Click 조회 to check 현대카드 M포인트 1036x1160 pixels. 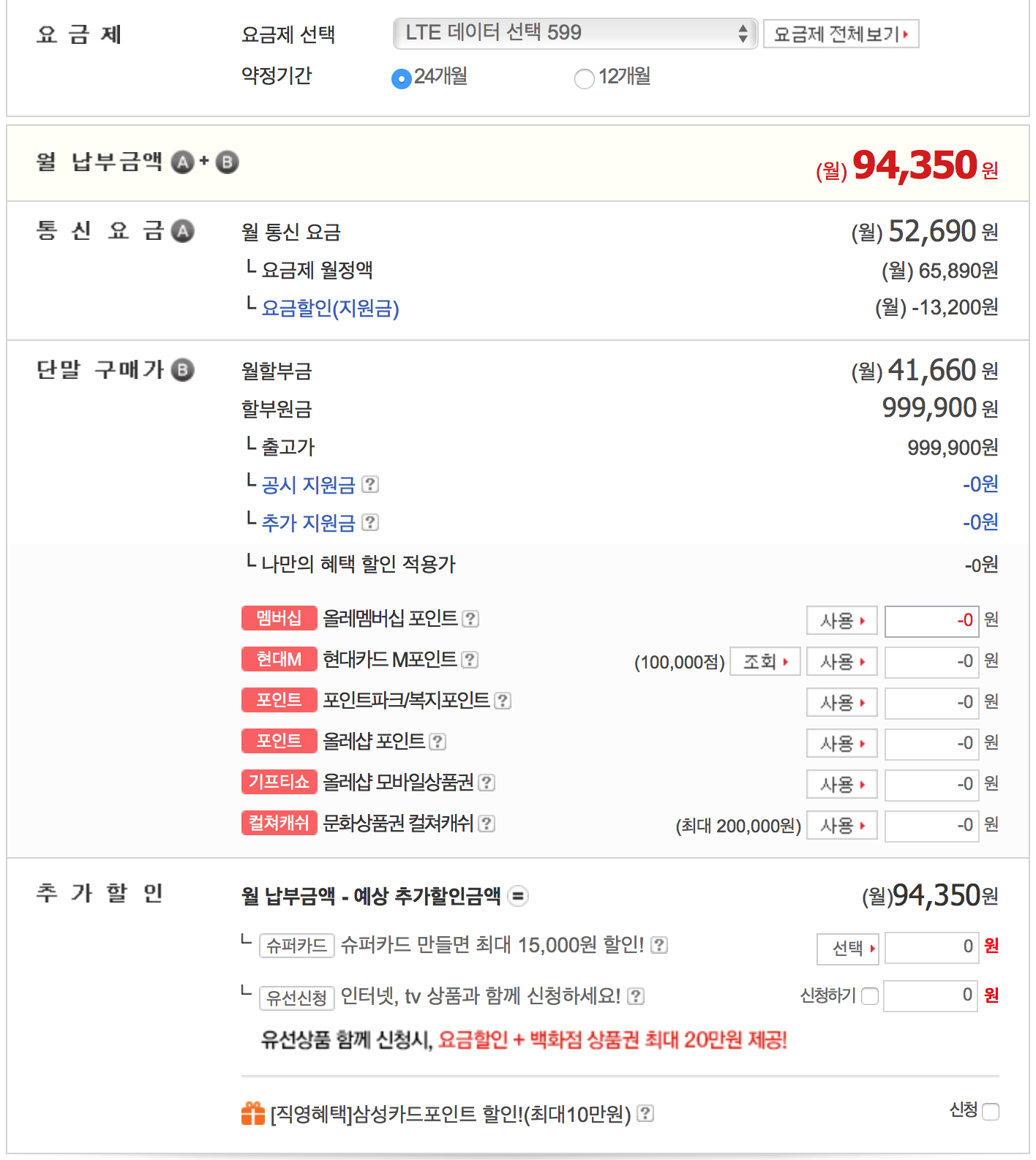click(765, 661)
